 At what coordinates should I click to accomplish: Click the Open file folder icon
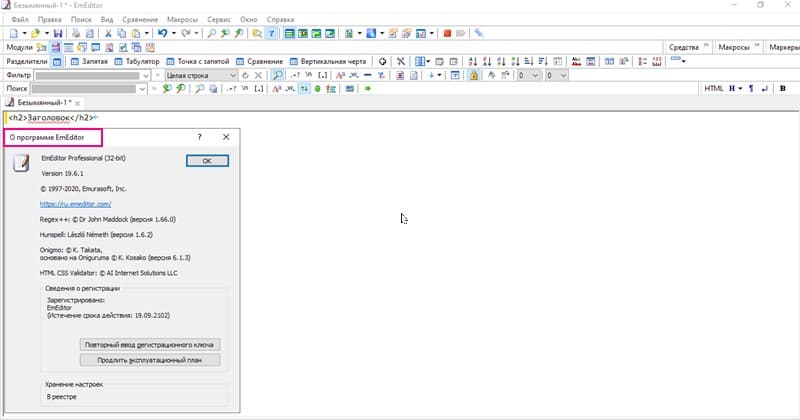[35, 33]
